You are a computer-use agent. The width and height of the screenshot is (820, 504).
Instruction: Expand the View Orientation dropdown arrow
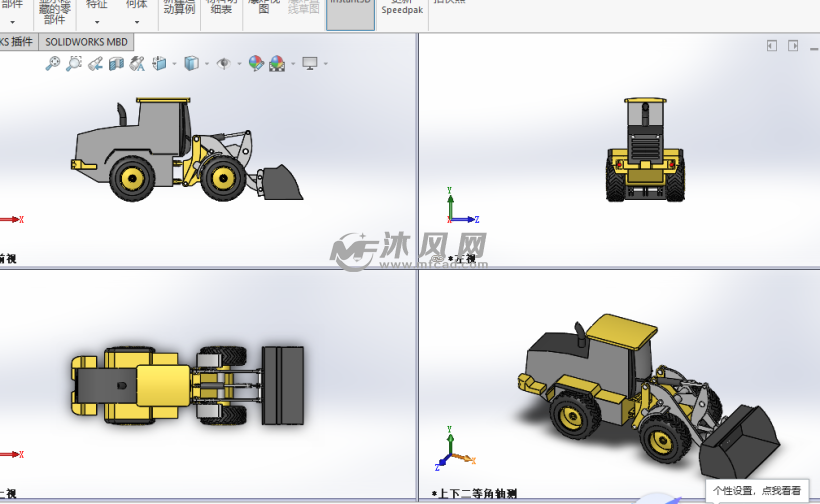[174, 63]
